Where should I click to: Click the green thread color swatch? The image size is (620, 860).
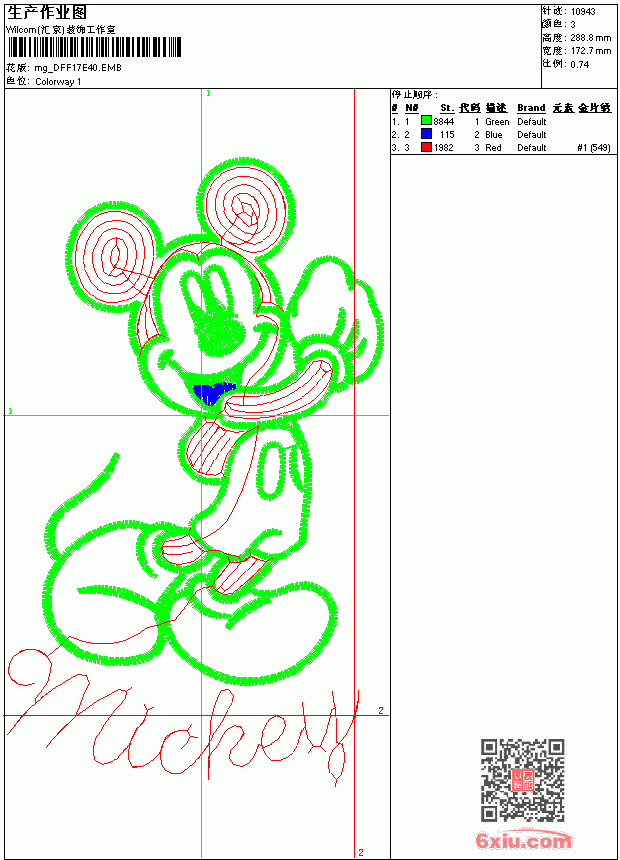click(x=426, y=121)
